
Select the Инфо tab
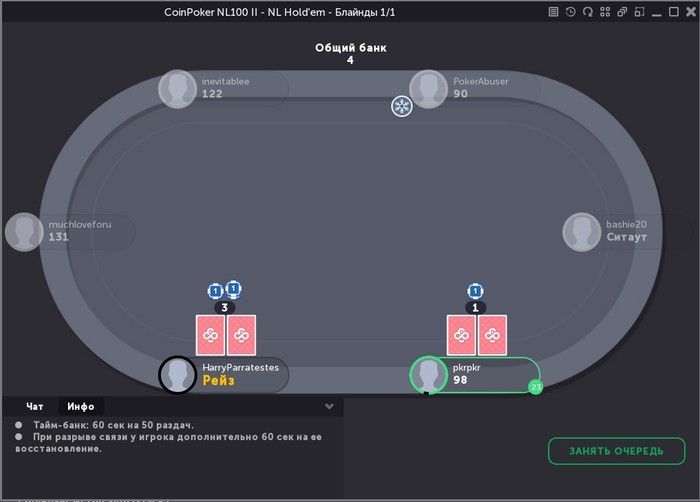coord(81,406)
